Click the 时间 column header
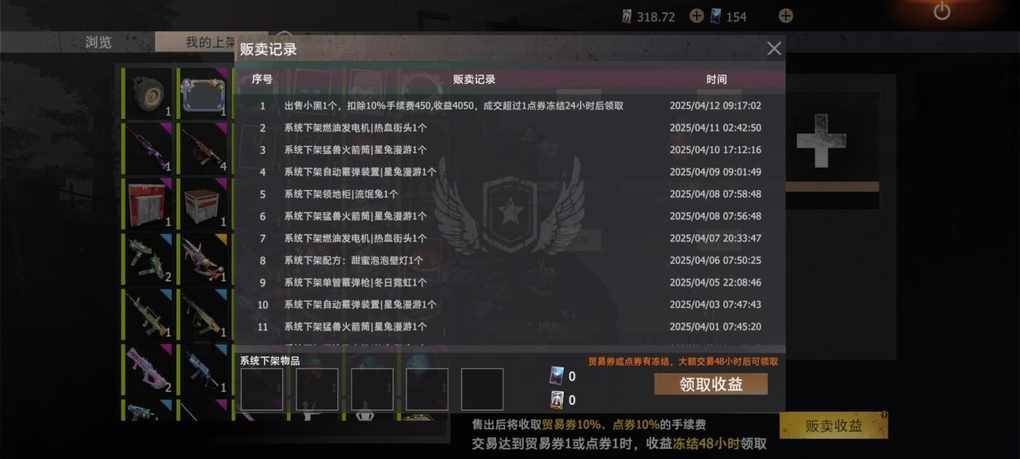The image size is (1020, 459). pyautogui.click(x=716, y=79)
